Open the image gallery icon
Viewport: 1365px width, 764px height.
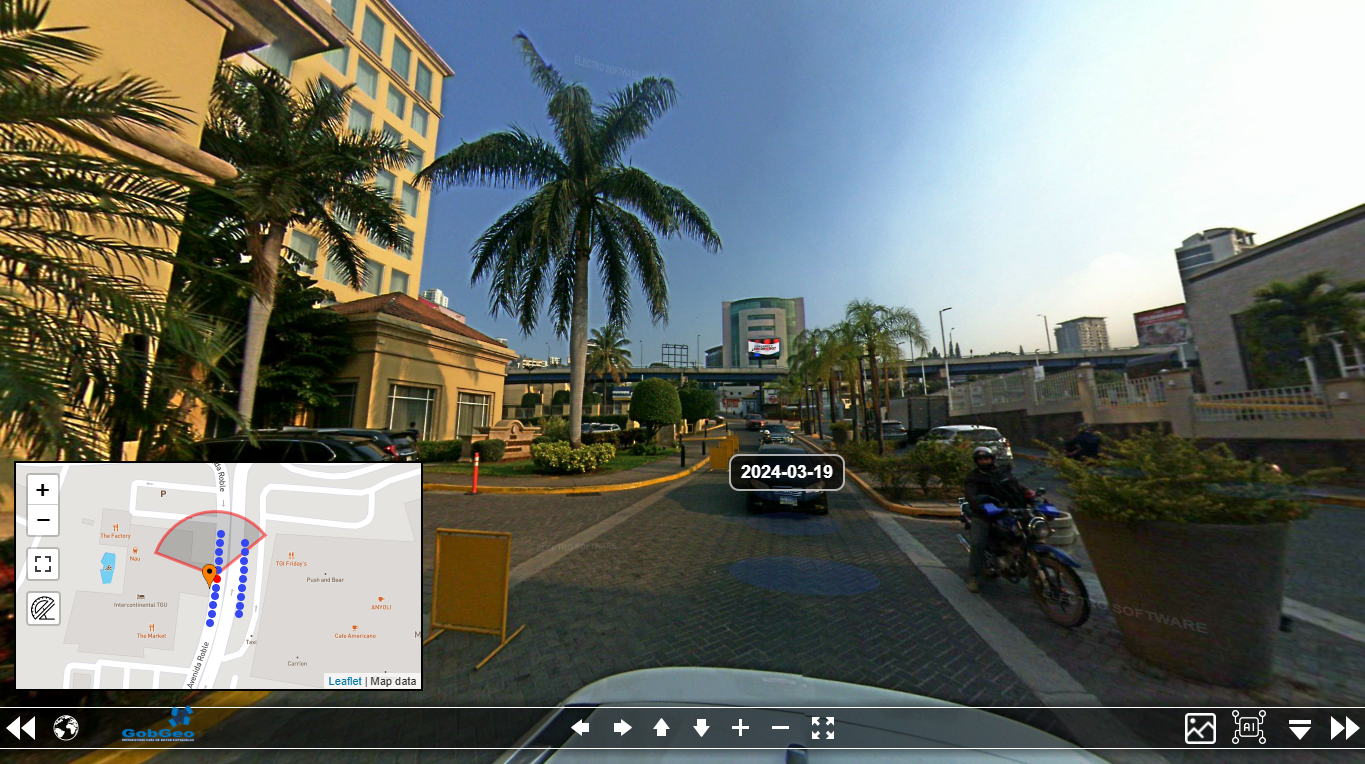1200,728
